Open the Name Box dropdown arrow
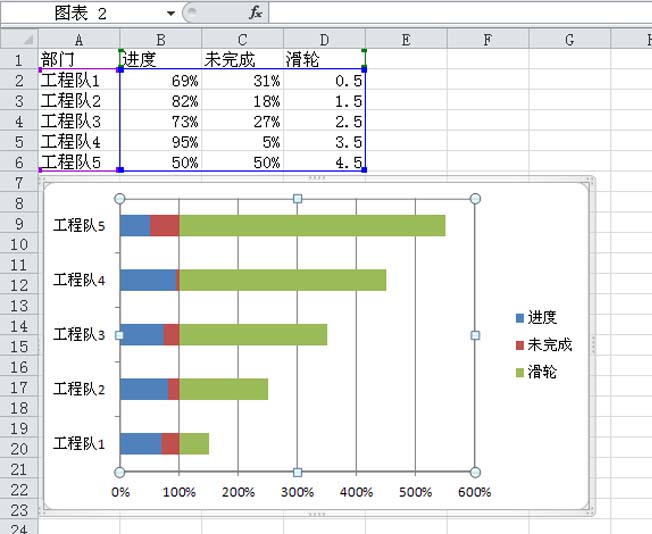 coord(170,13)
